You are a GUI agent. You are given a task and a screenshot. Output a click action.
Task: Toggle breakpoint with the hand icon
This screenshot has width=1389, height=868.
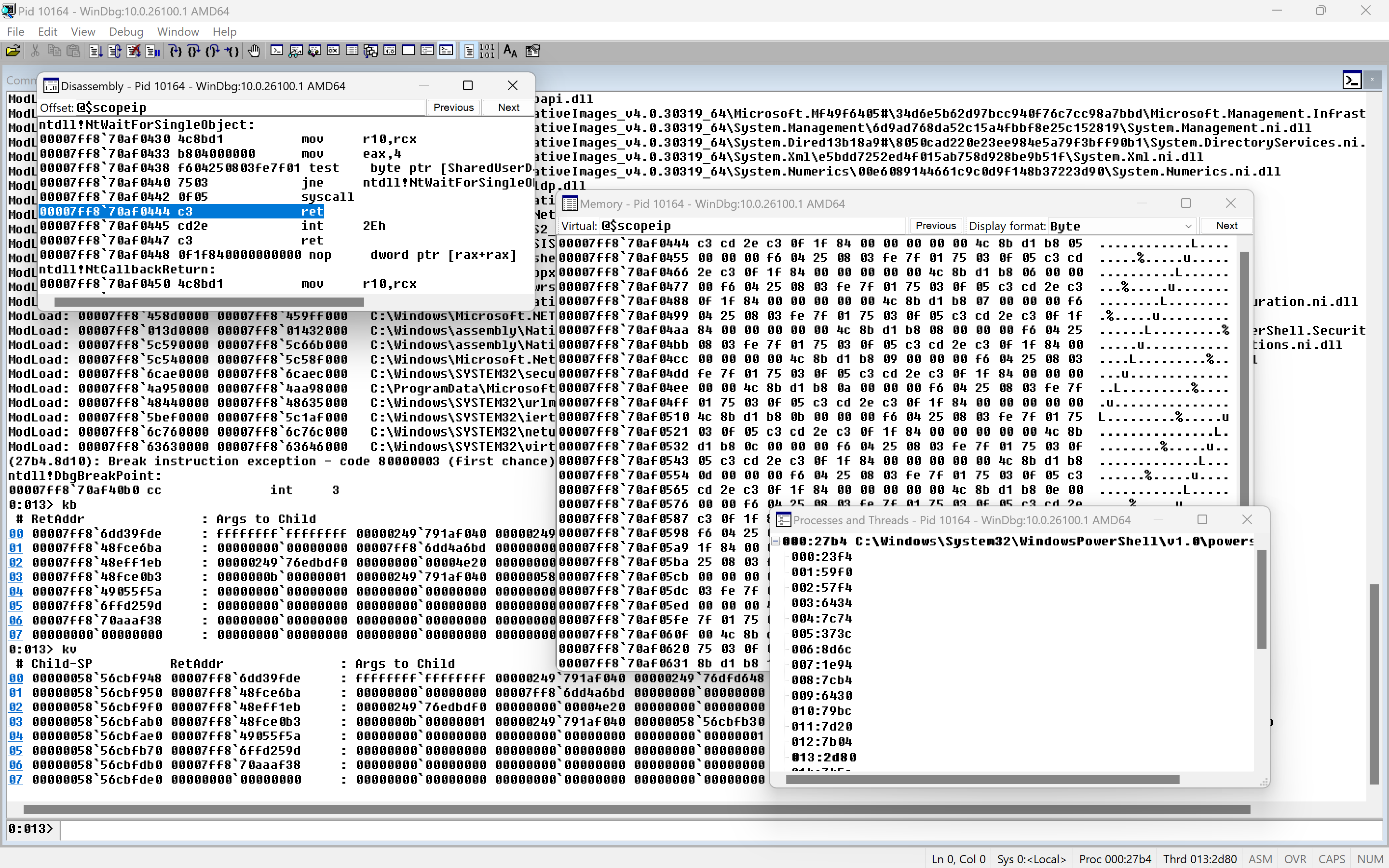[254, 51]
